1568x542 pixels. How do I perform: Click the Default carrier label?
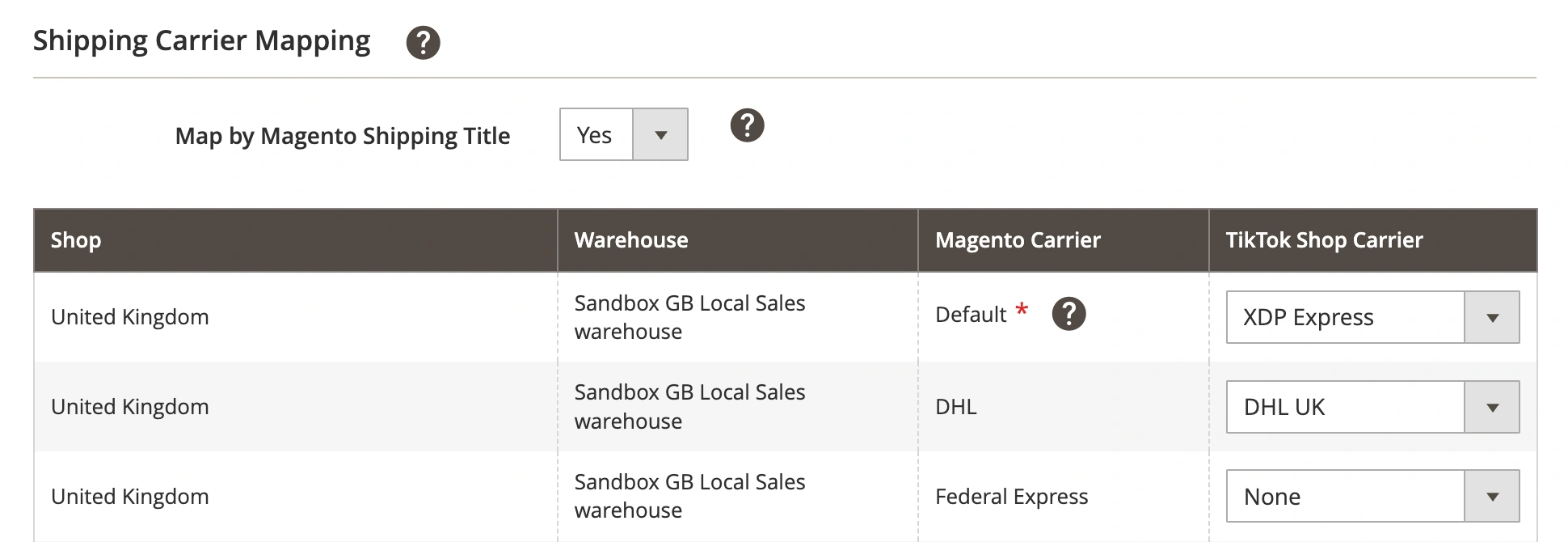(971, 315)
